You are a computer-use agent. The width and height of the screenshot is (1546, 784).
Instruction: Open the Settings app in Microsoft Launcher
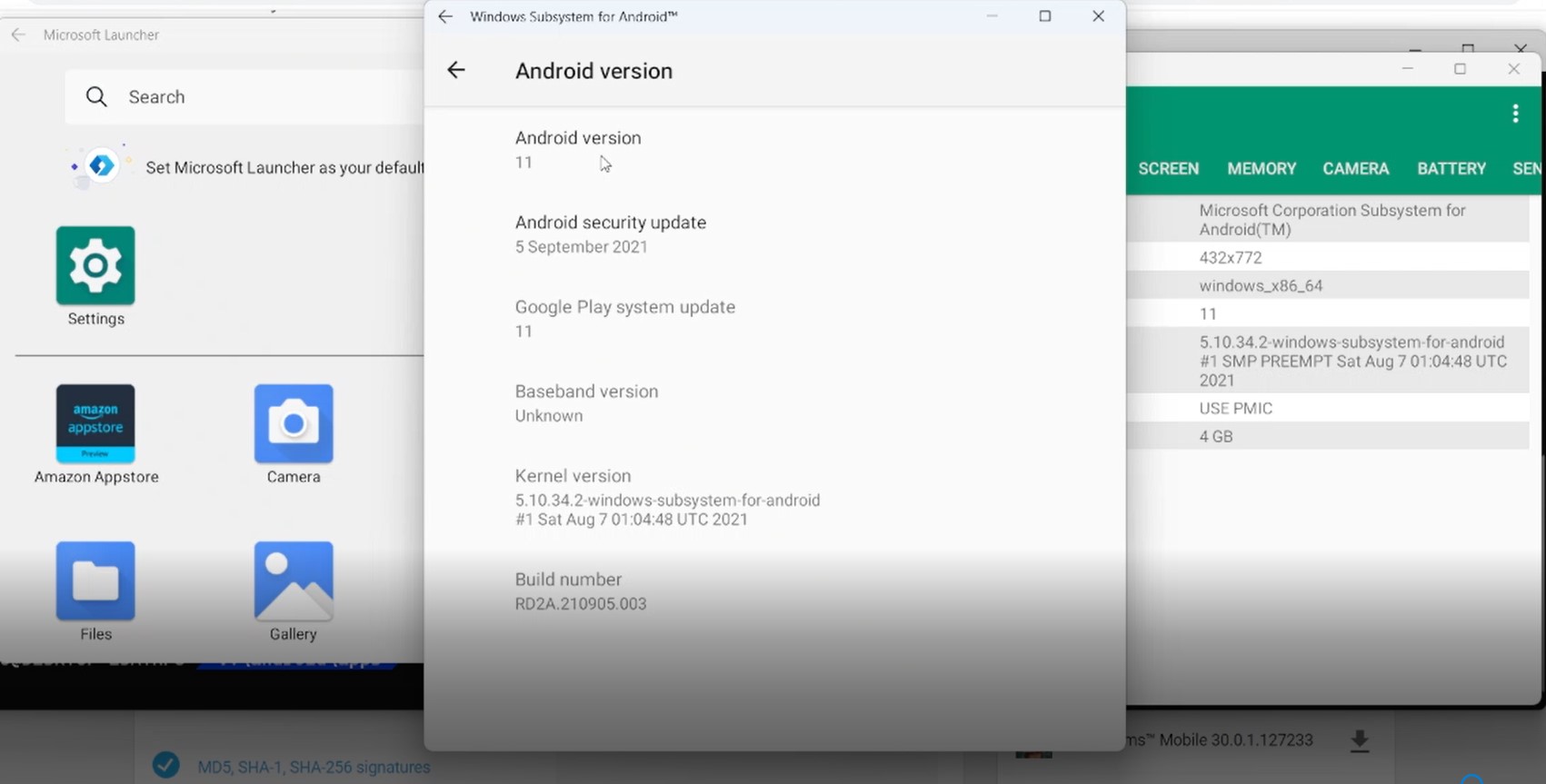tap(95, 265)
